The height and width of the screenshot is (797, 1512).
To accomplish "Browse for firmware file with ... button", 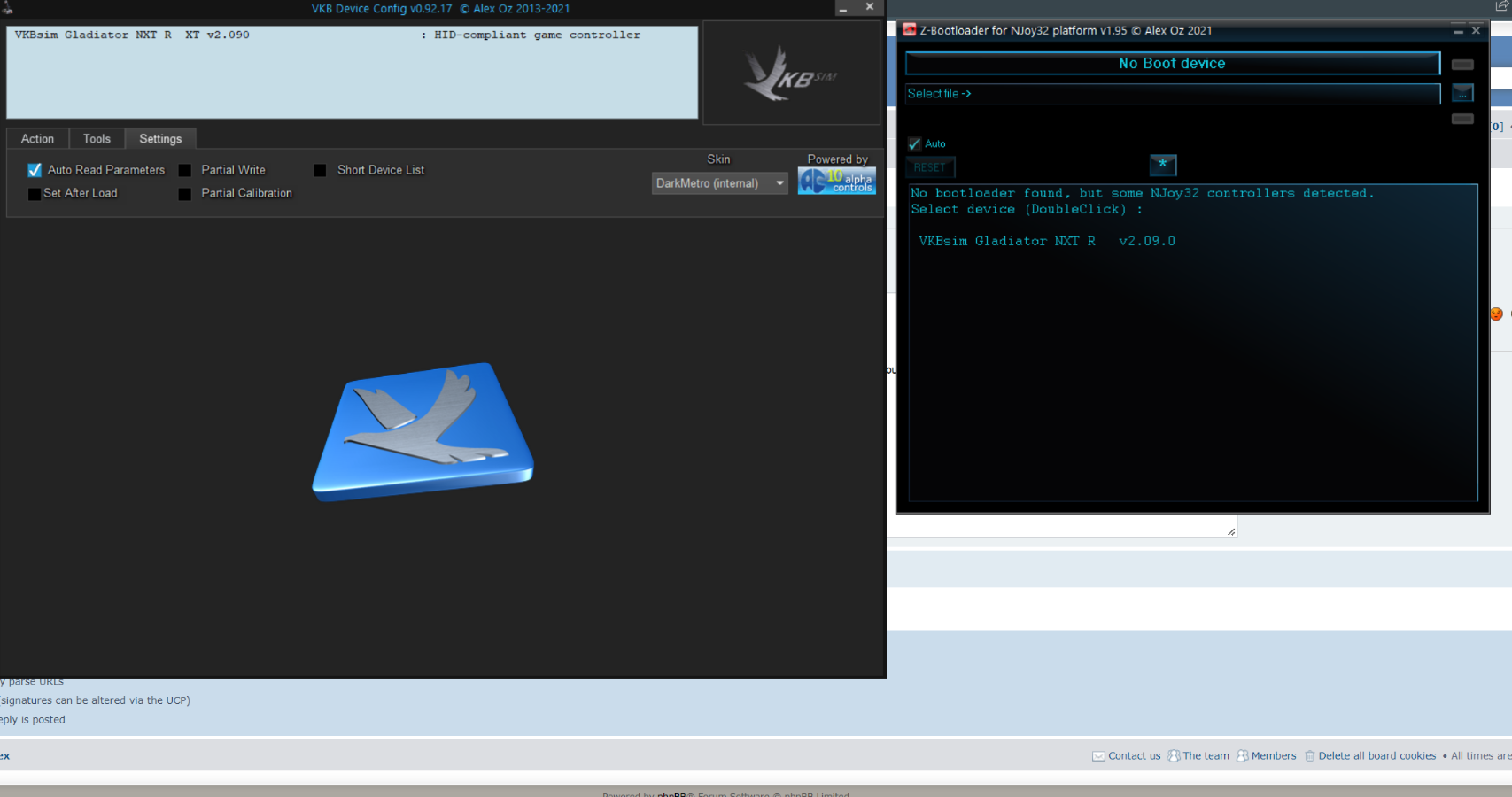I will (1462, 93).
